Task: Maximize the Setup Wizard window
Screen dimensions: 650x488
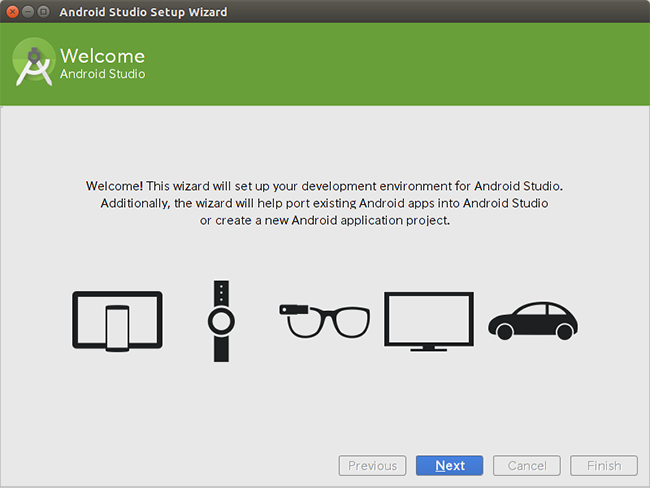Action: pyautogui.click(x=43, y=12)
